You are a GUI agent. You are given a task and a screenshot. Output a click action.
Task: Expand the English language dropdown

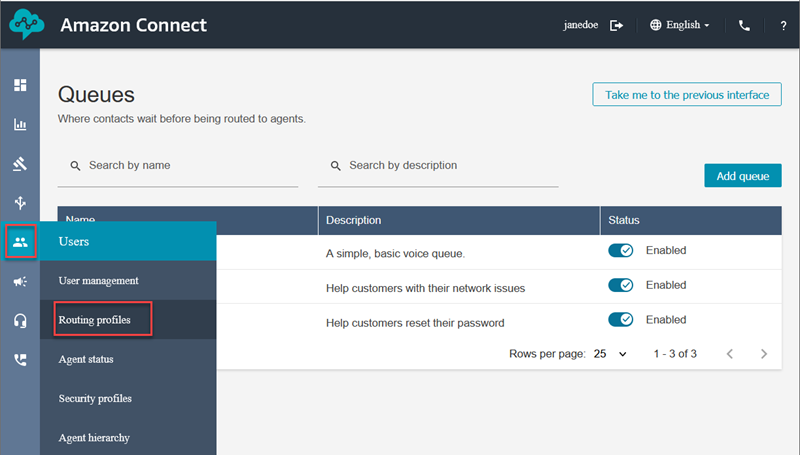coord(680,25)
